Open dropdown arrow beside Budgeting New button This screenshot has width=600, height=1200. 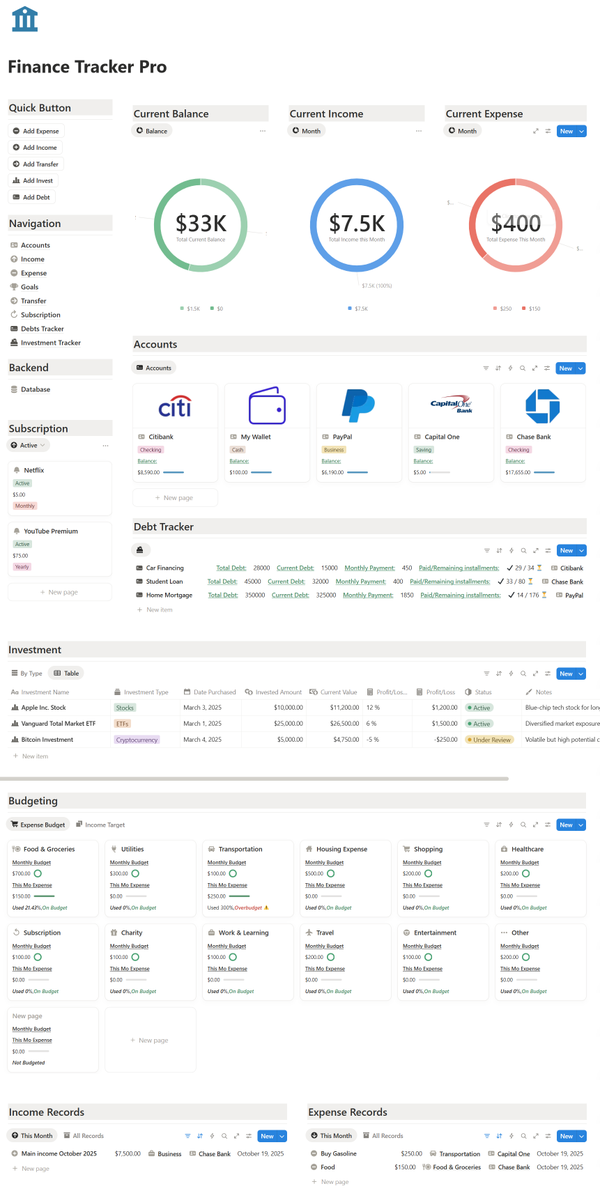[x=581, y=825]
